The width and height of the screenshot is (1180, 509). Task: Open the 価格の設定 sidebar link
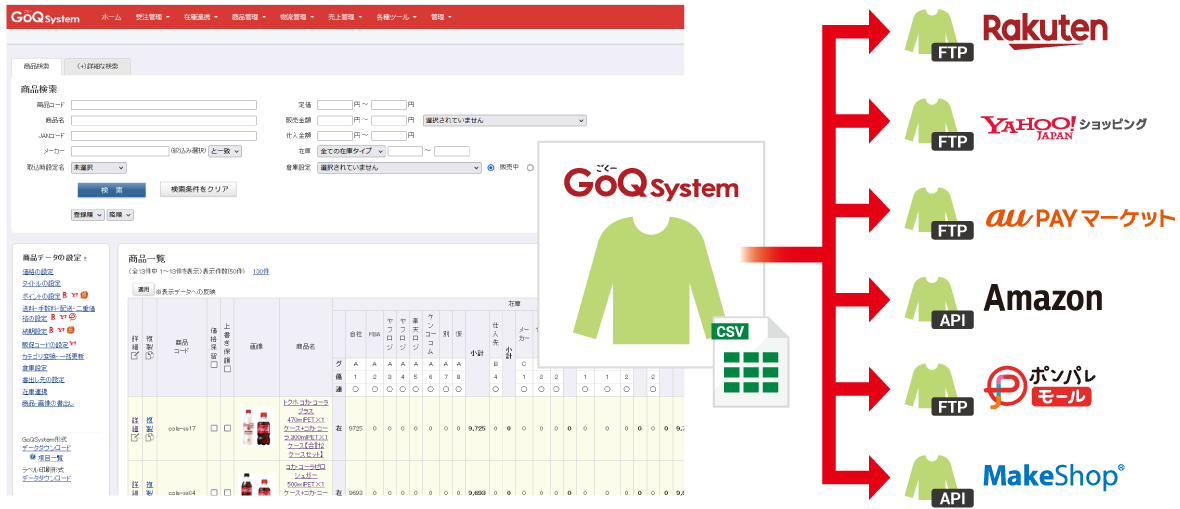(x=38, y=271)
